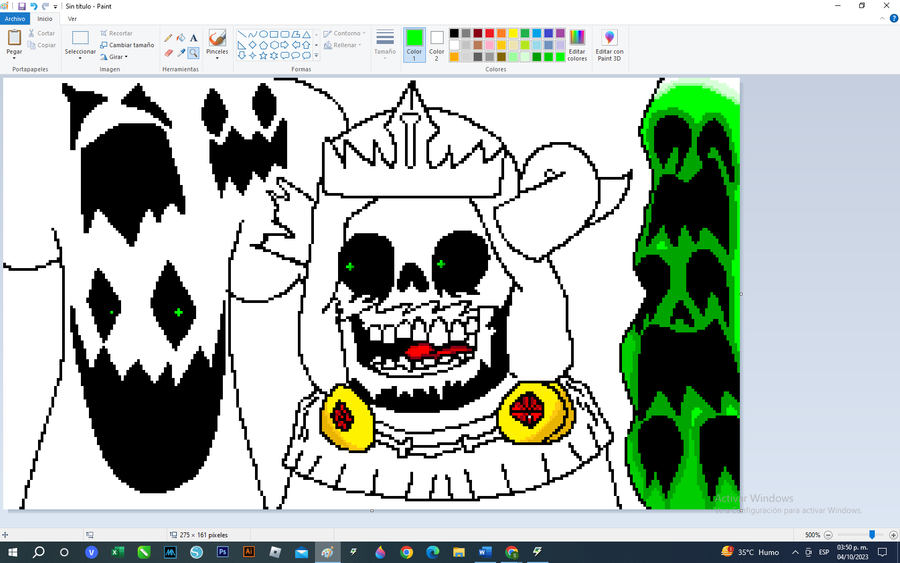Viewport: 900px width, 563px height.
Task: Open File Explorer from the taskbar
Action: [x=459, y=552]
